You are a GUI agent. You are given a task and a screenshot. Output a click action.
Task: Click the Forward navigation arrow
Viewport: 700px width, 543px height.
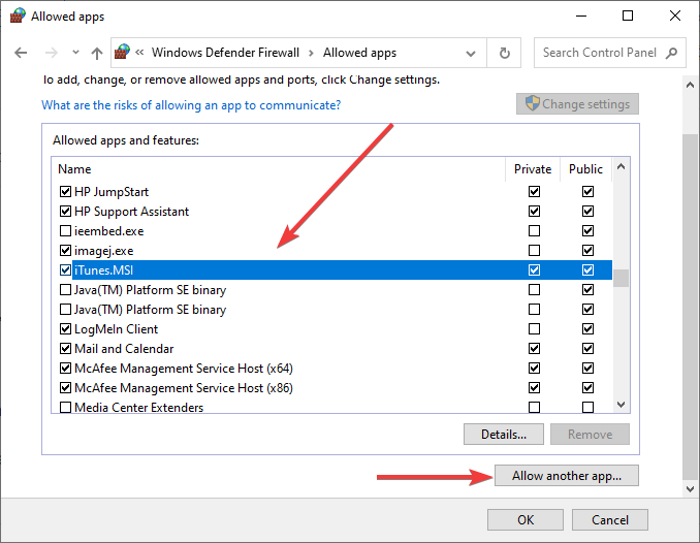point(51,53)
